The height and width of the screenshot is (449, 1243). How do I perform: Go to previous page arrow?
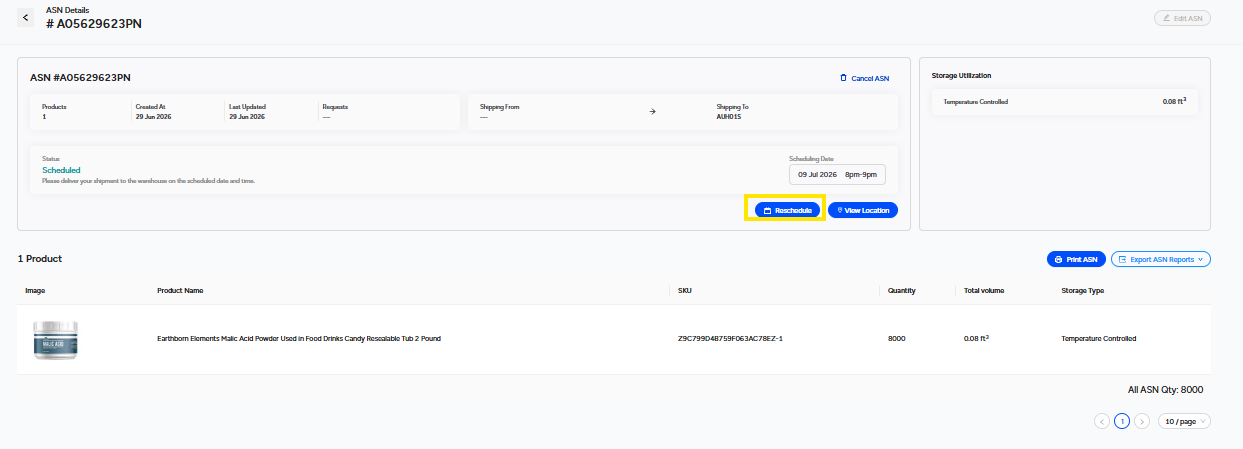1102,421
